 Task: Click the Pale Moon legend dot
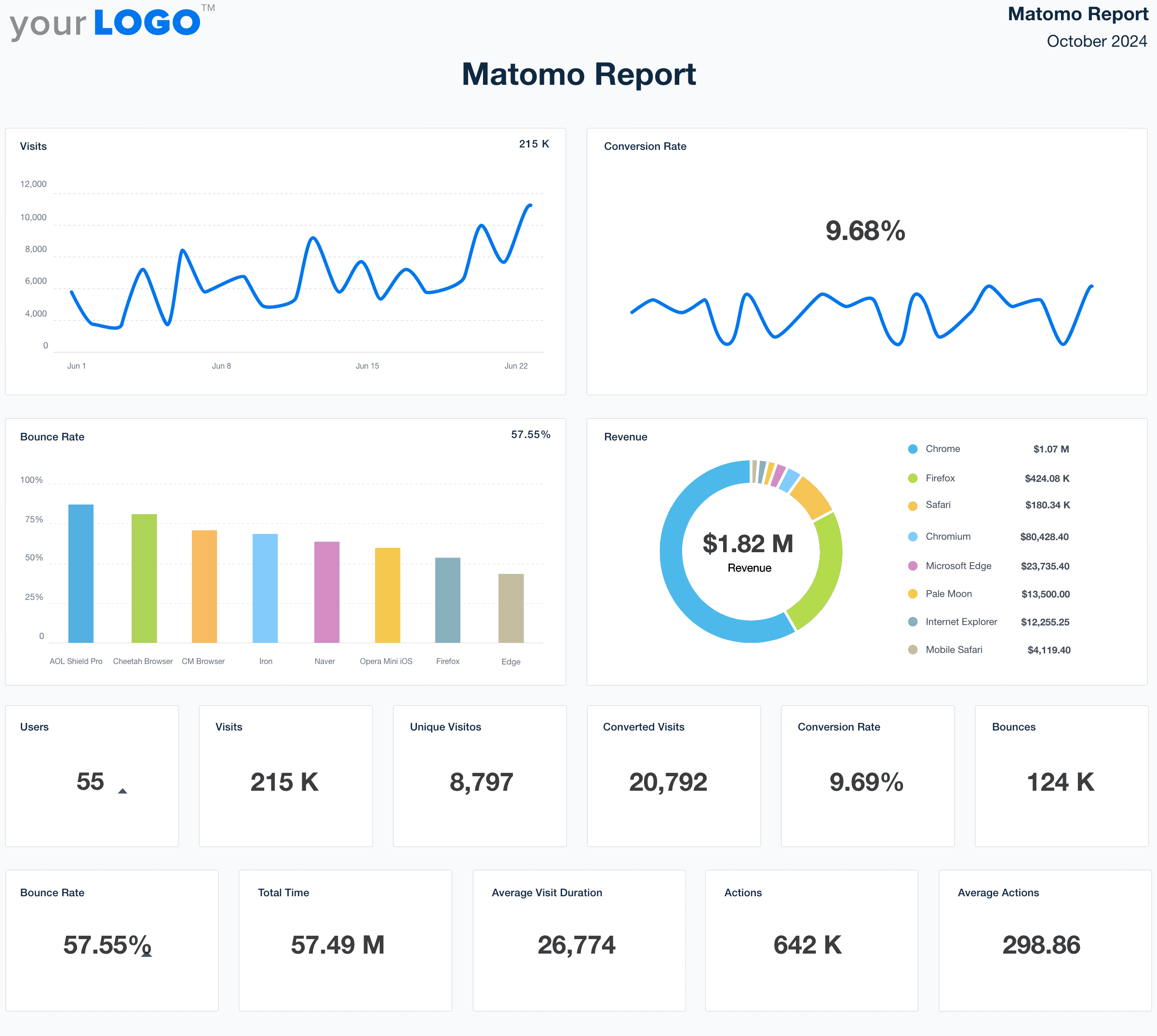(x=913, y=594)
